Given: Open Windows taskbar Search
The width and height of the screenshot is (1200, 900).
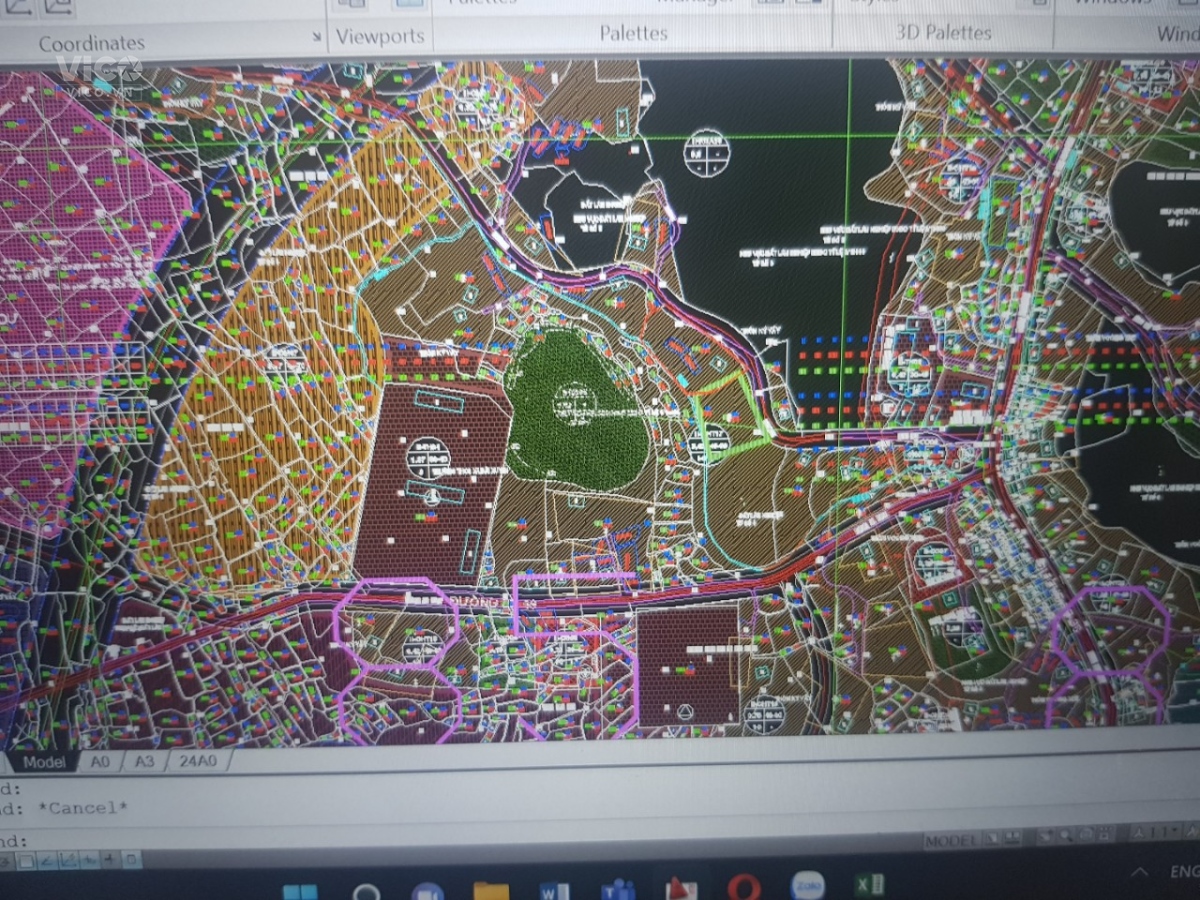Looking at the screenshot, I should pos(366,891).
